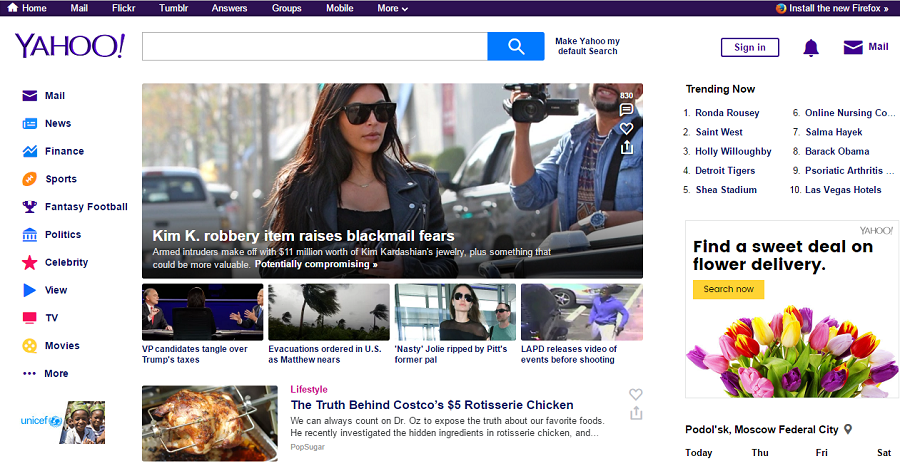Share the Kim K. headline story
The image size is (900, 466).
[x=627, y=147]
